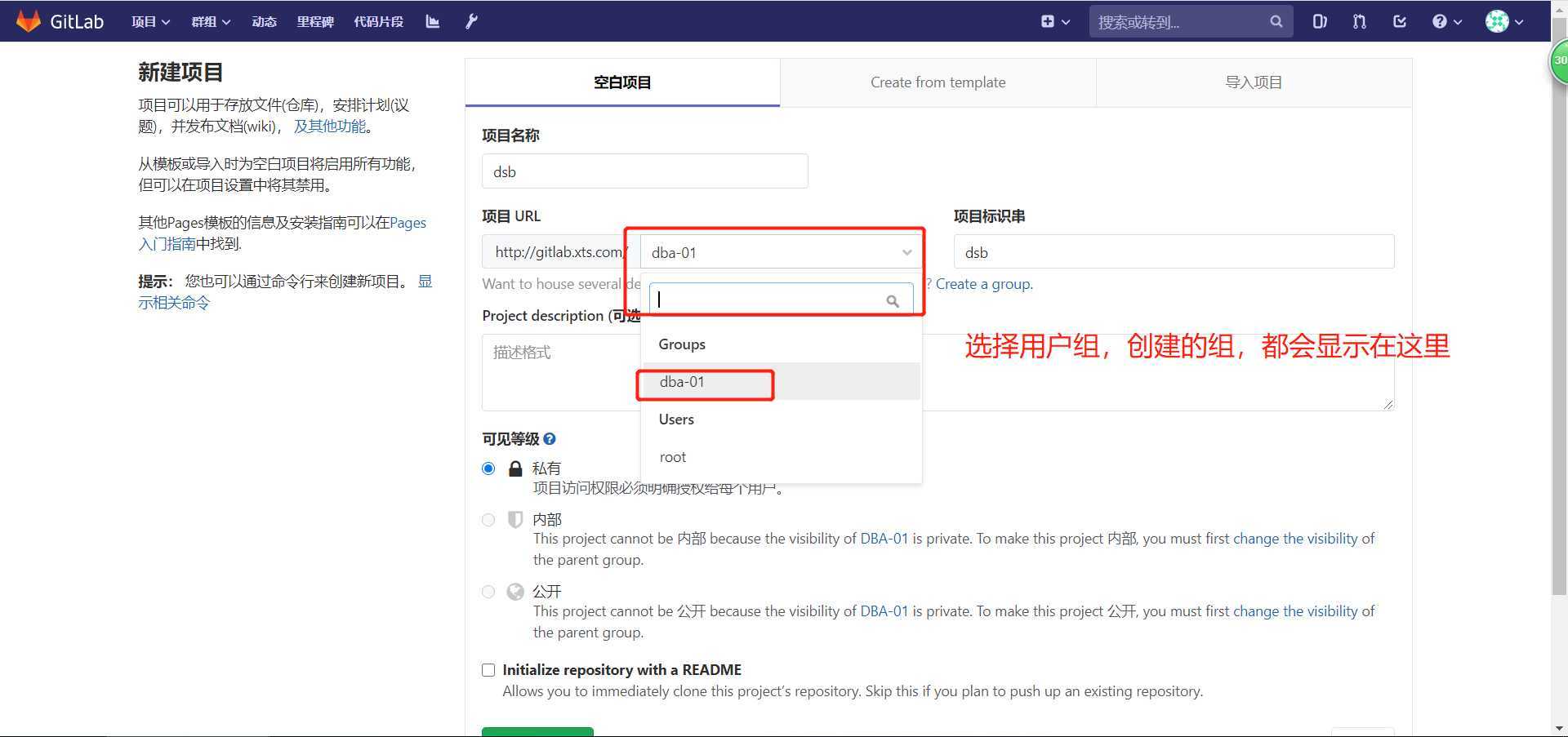Click the globe icon next to 公开
The image size is (1568, 737).
pyautogui.click(x=515, y=592)
